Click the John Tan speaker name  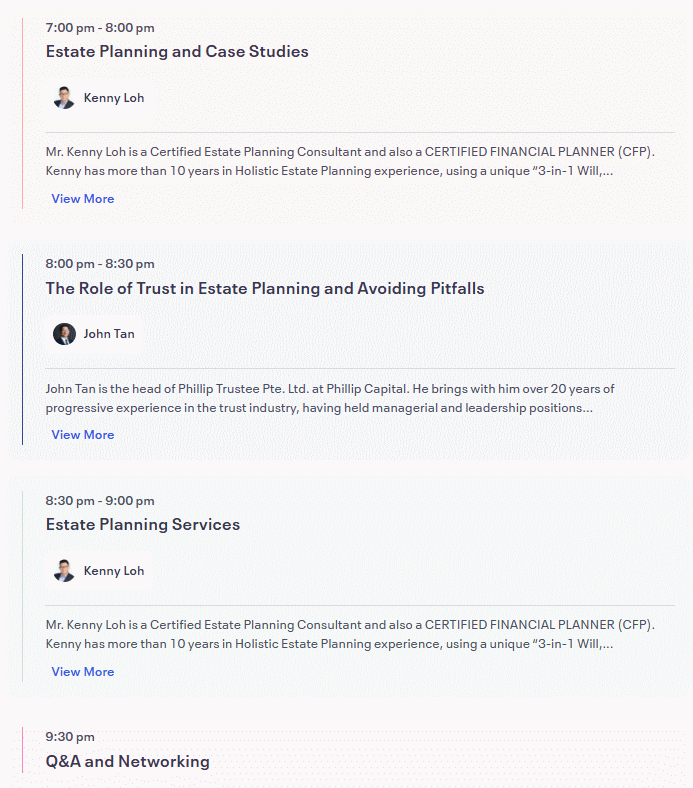pos(109,334)
